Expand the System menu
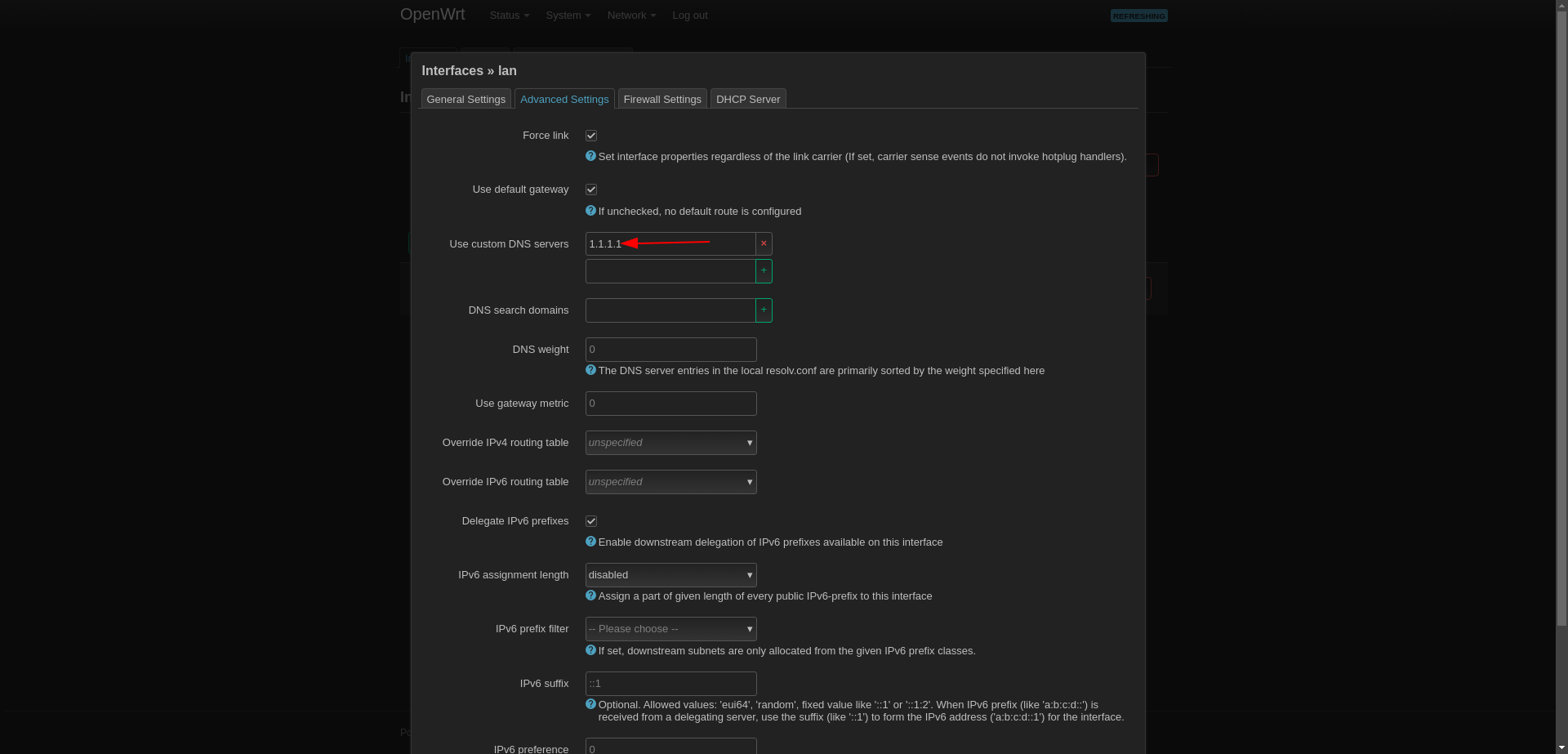Screen dimensions: 1568x754 [x=568, y=16]
